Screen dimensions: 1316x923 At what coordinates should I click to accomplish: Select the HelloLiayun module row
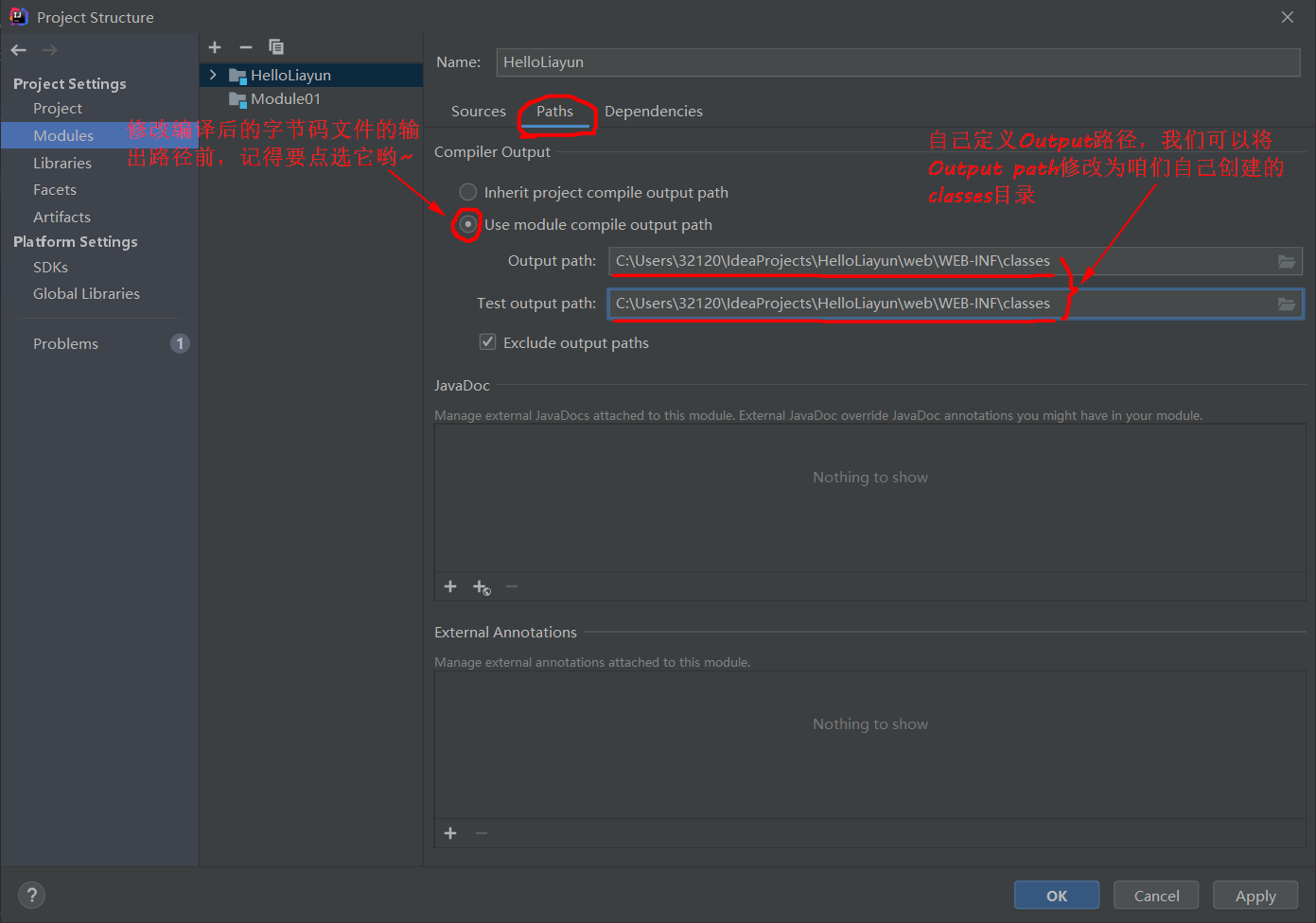(x=311, y=76)
